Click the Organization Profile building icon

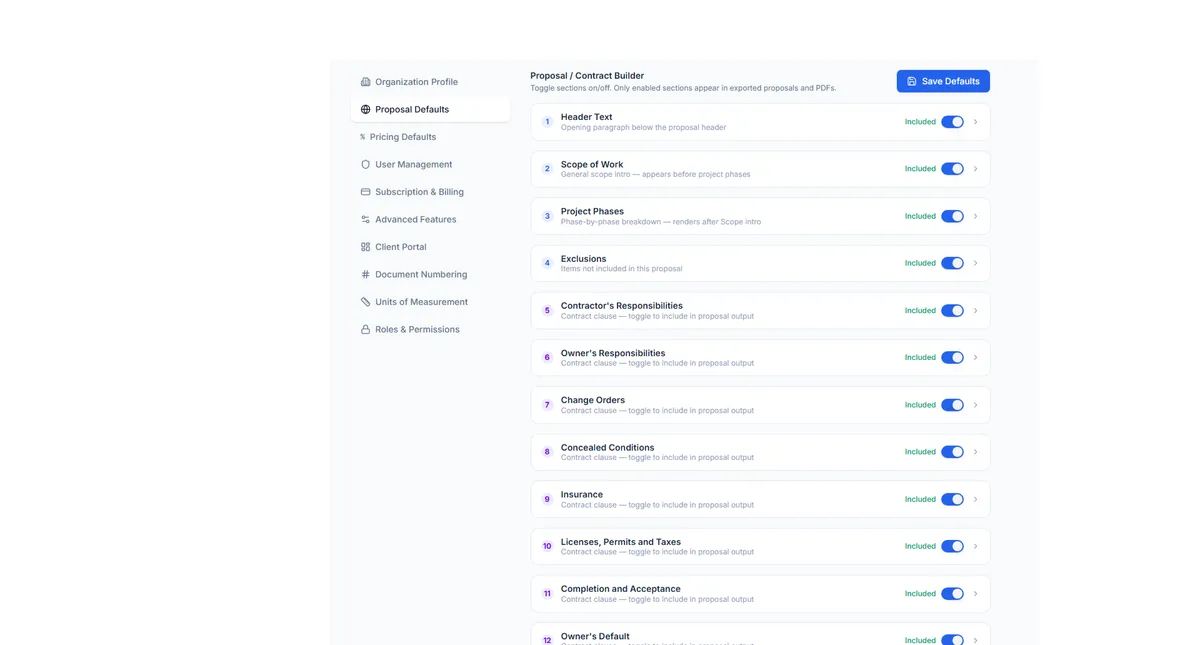[365, 82]
